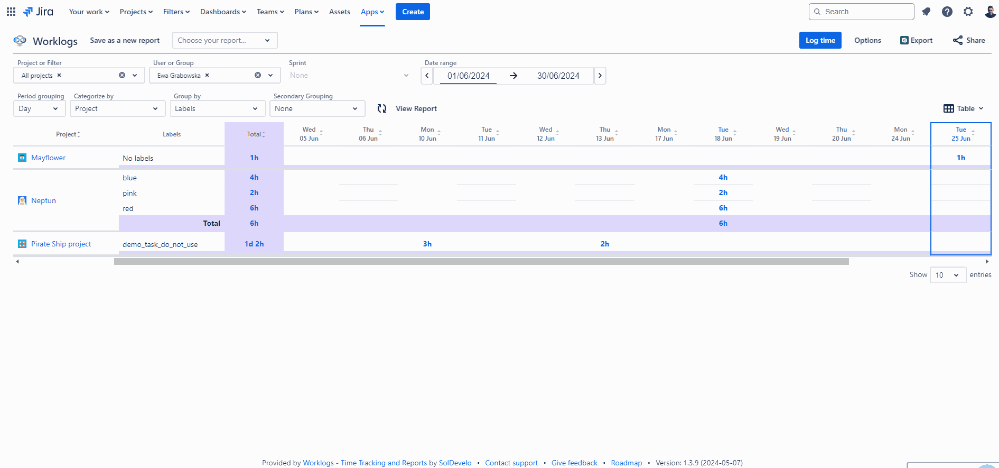Remove the Ewa Grabowska user tag
Viewport: 999px width, 468px height.
pos(207,75)
